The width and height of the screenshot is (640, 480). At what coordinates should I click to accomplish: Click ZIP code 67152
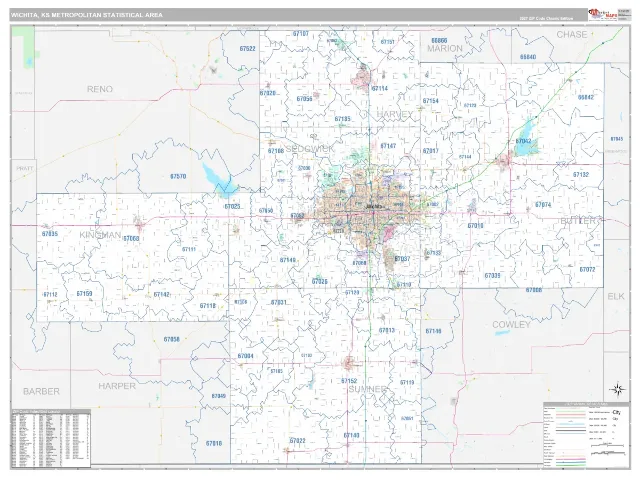(349, 381)
